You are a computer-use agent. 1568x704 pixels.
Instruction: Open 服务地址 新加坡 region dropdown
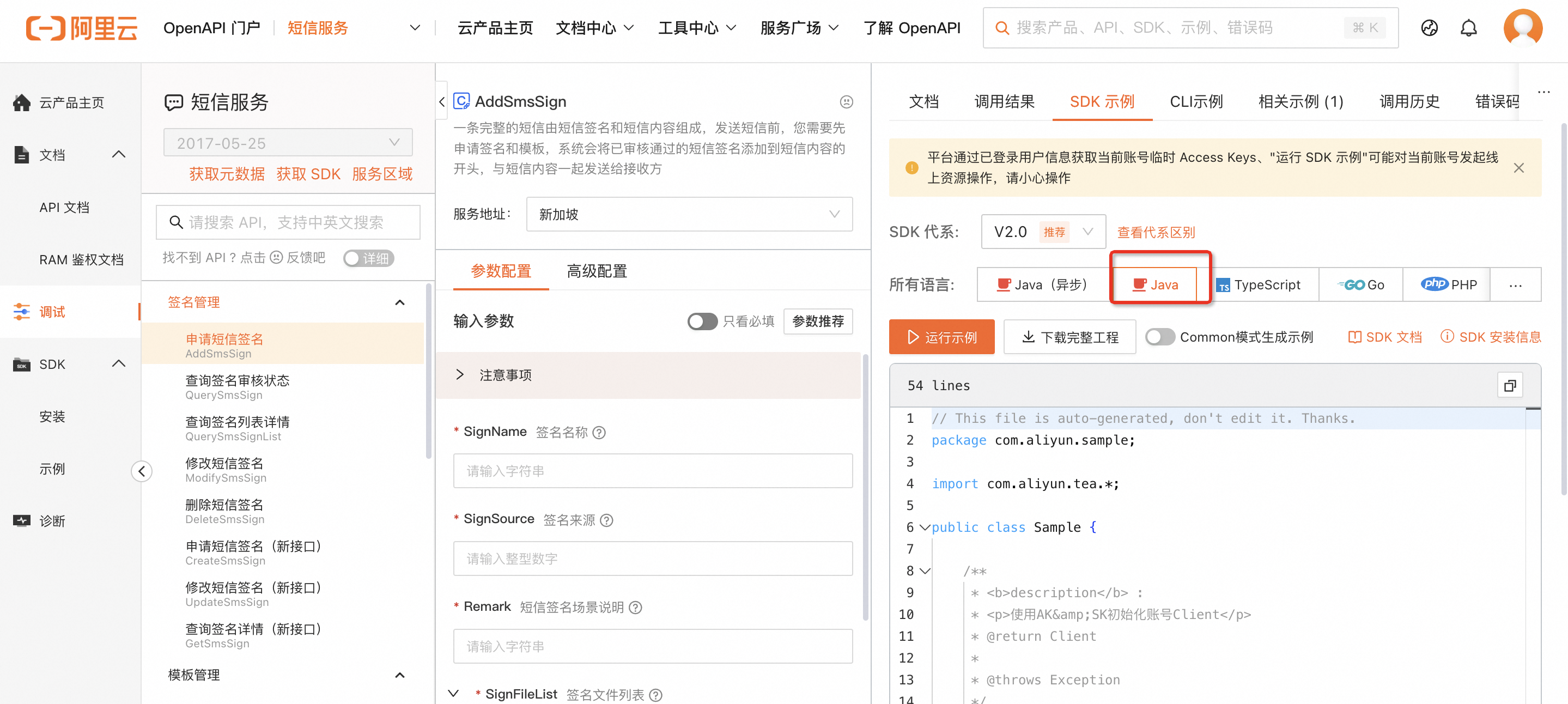pyautogui.click(x=689, y=214)
